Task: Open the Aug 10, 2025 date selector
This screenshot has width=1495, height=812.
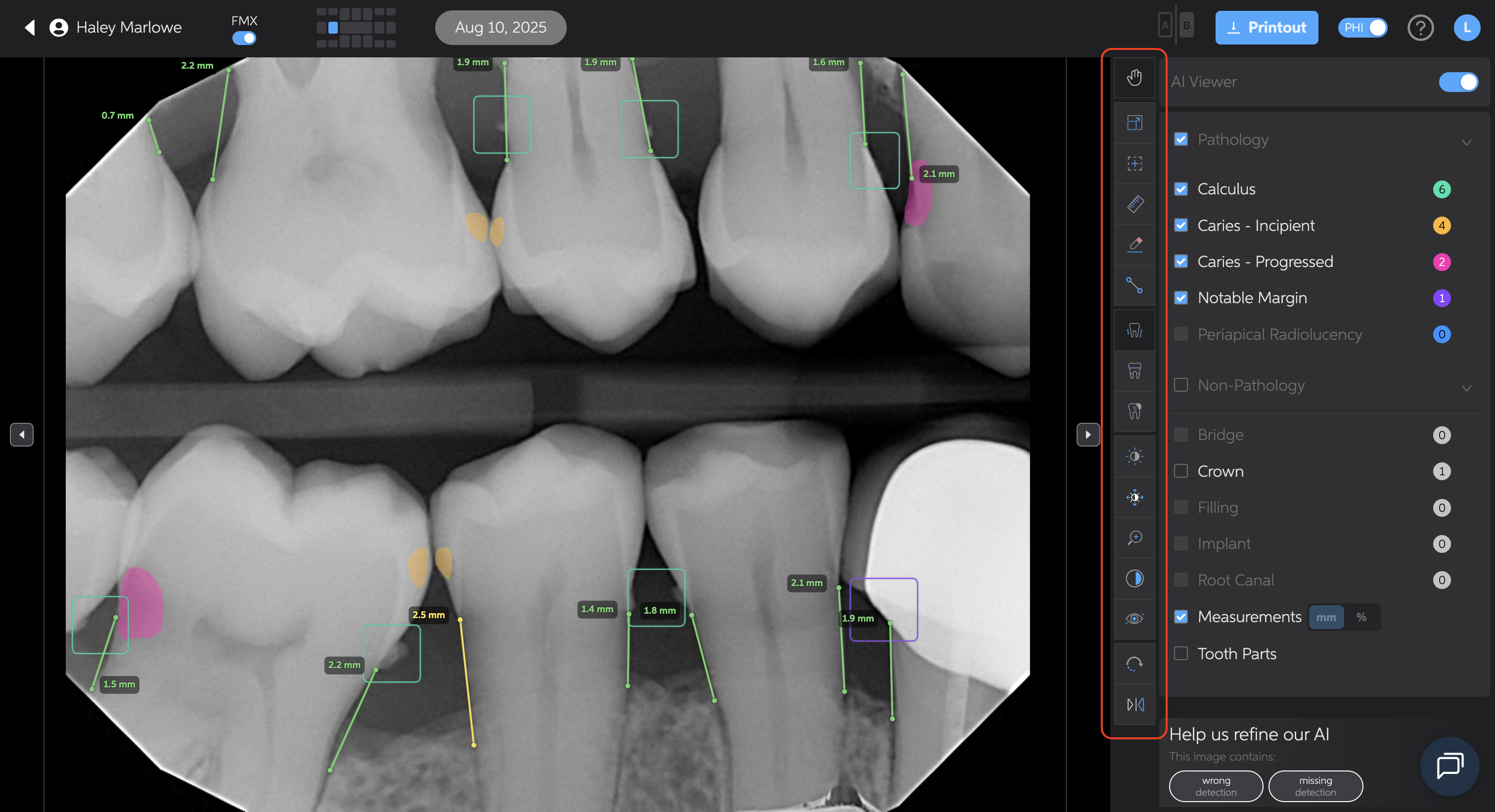Action: tap(500, 28)
